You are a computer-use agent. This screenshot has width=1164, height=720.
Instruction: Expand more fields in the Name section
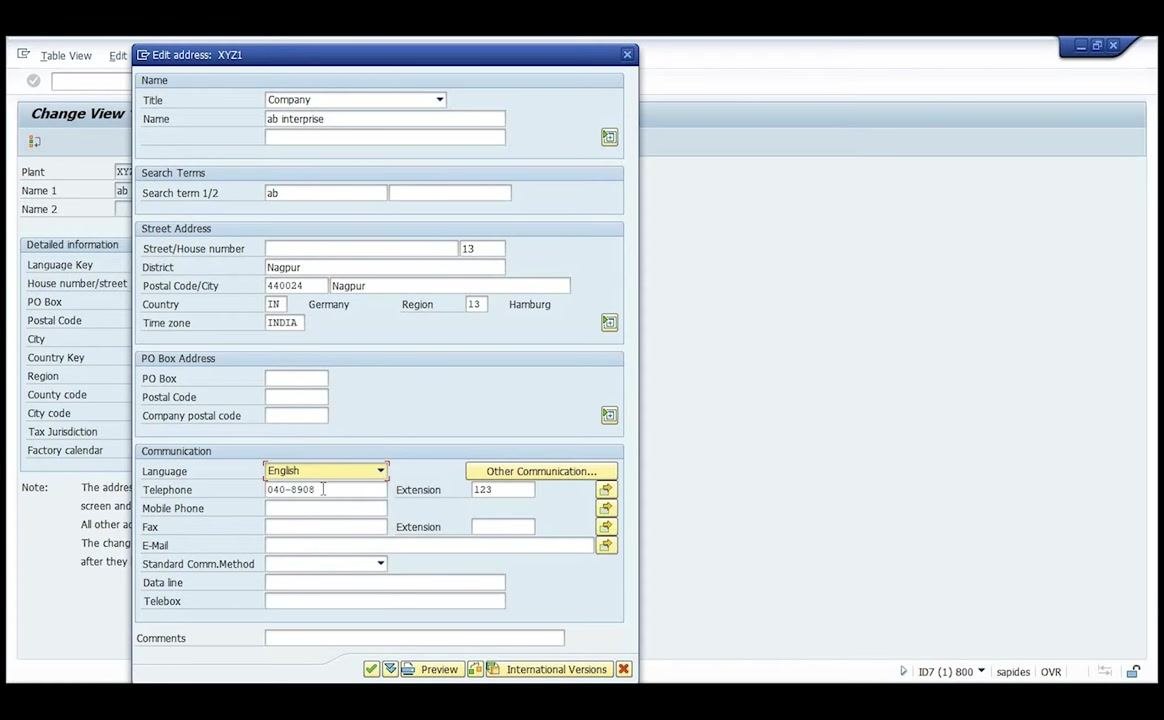(x=609, y=137)
